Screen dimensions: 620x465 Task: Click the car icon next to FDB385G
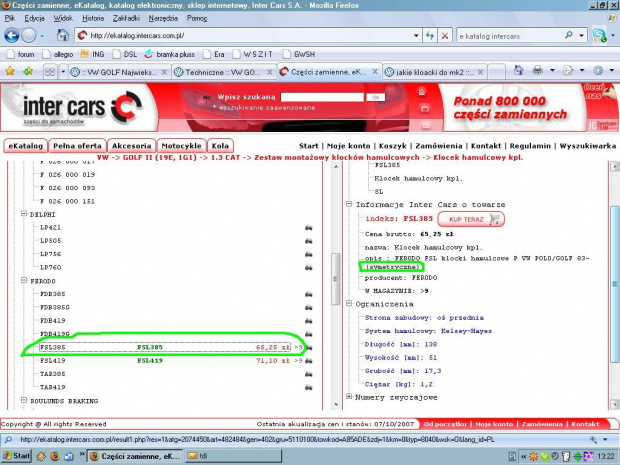point(308,308)
